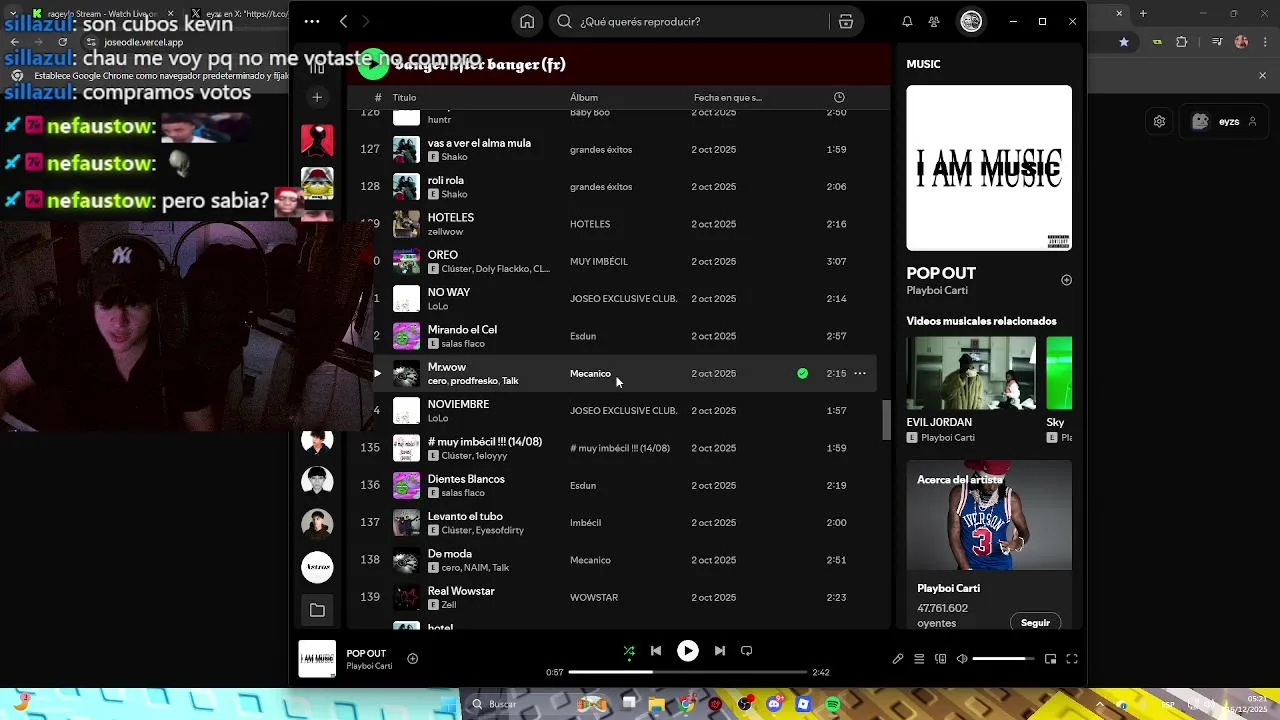
Task: Add POP OUT to library in right panel
Action: click(x=1066, y=280)
